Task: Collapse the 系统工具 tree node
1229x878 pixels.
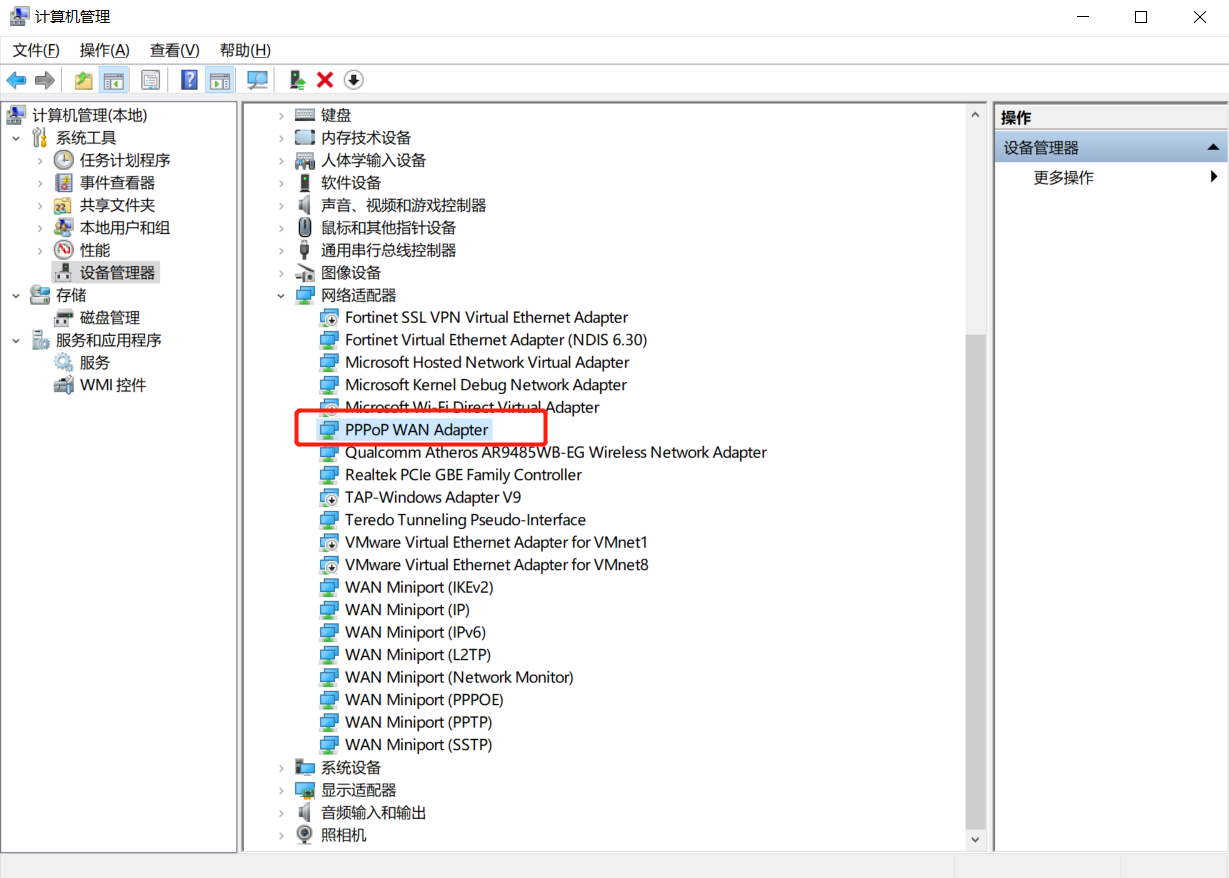Action: coord(16,138)
